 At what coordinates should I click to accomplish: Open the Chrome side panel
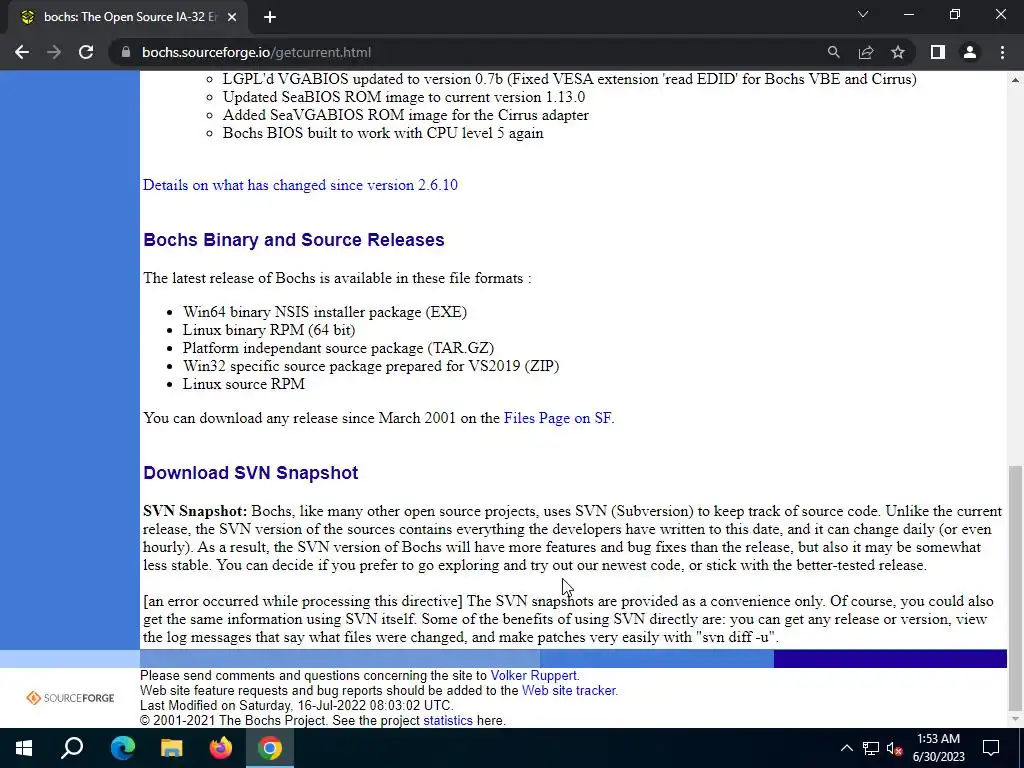(x=938, y=52)
